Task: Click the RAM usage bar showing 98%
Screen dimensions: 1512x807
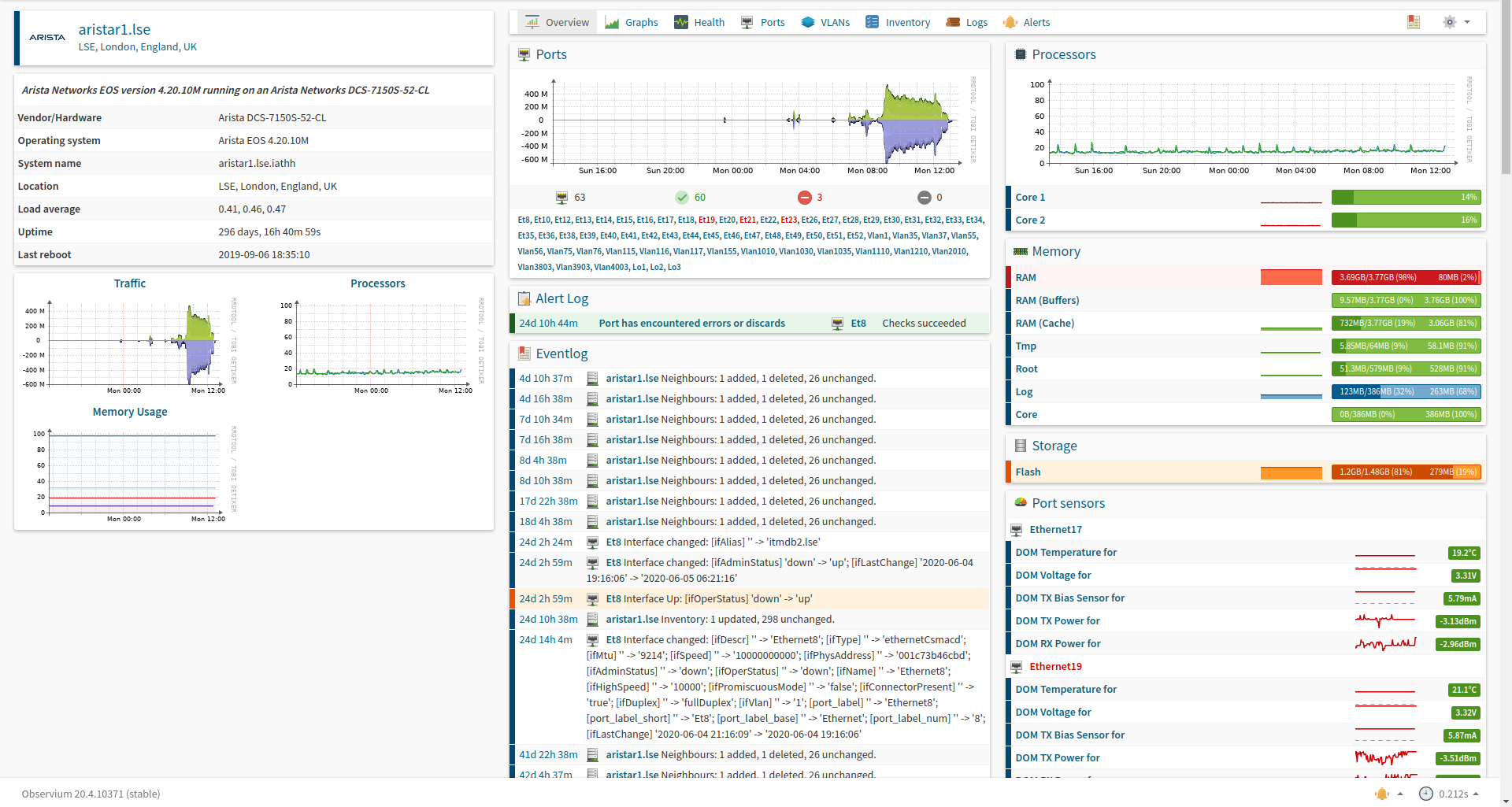Action: point(1406,277)
